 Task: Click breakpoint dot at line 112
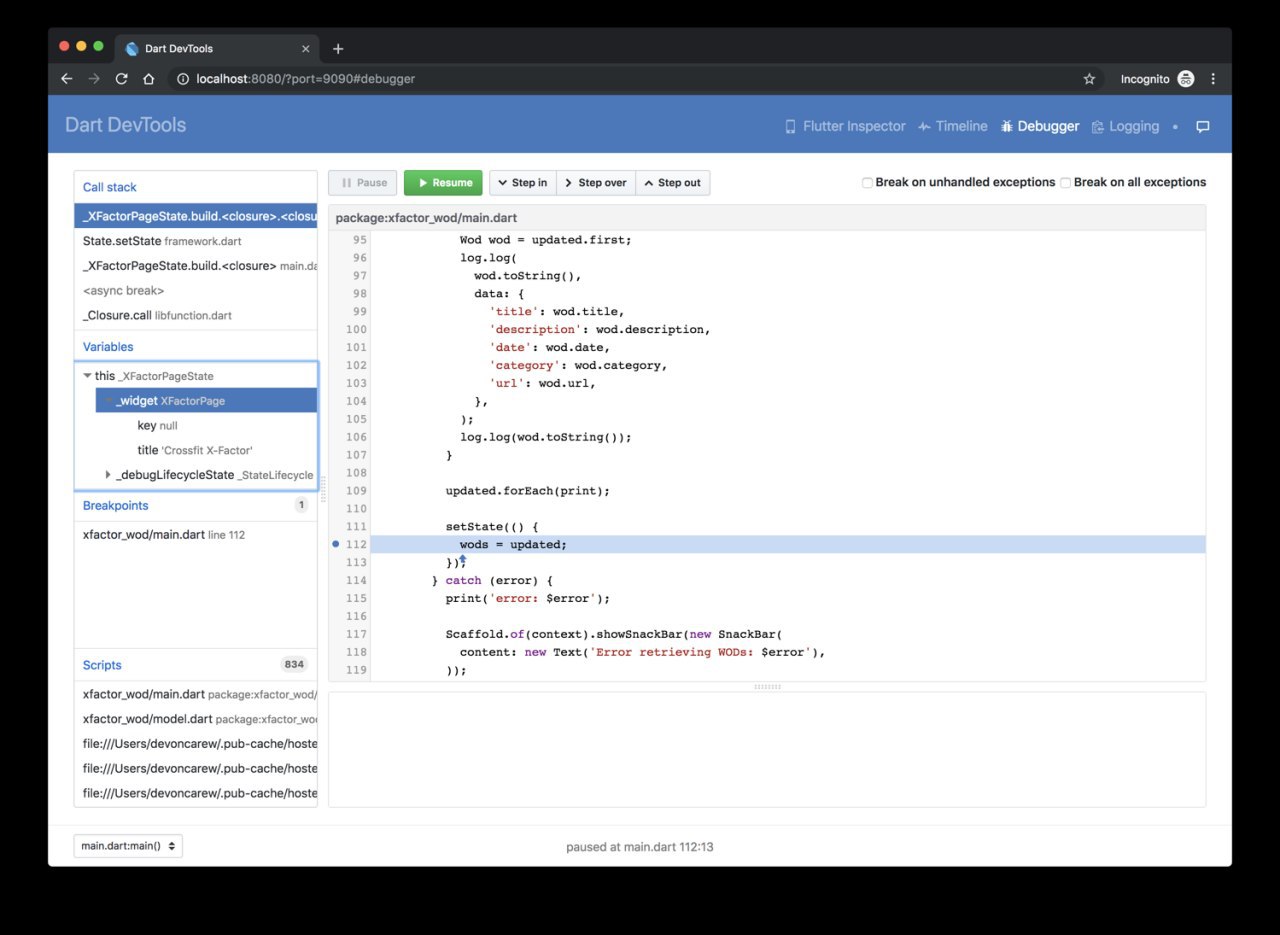(x=335, y=544)
